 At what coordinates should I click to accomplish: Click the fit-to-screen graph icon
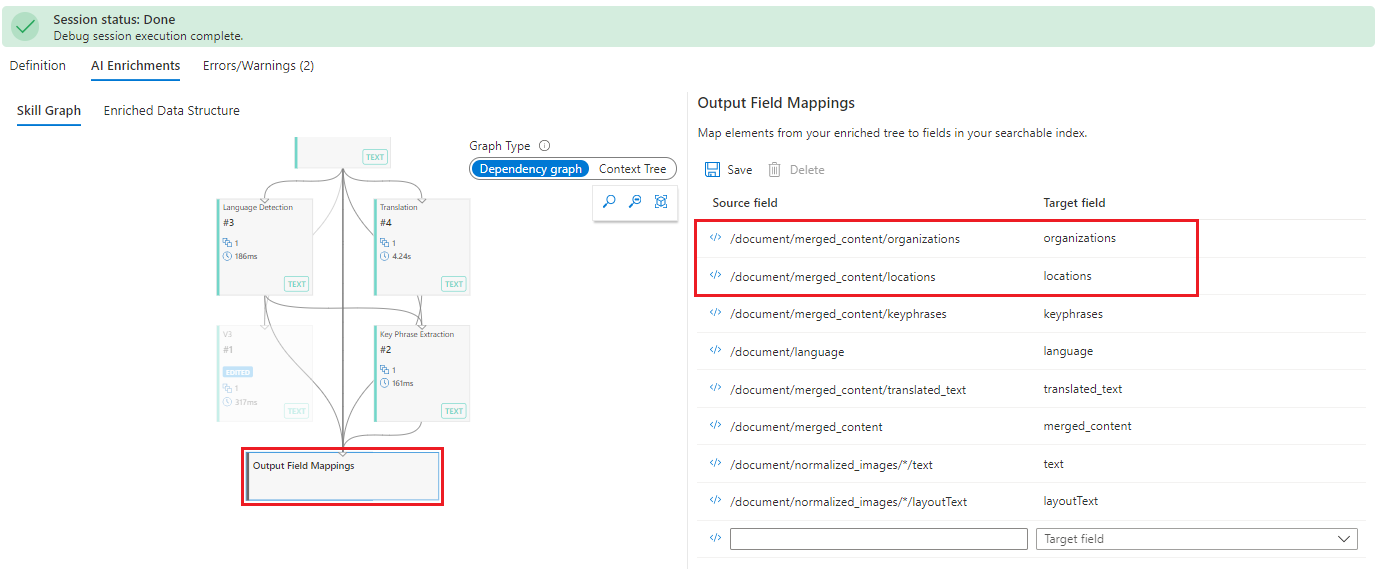(x=661, y=201)
